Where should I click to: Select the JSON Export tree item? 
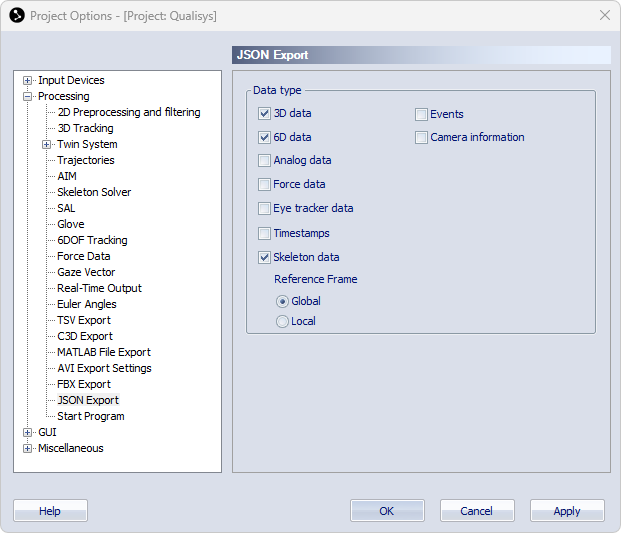[88, 400]
